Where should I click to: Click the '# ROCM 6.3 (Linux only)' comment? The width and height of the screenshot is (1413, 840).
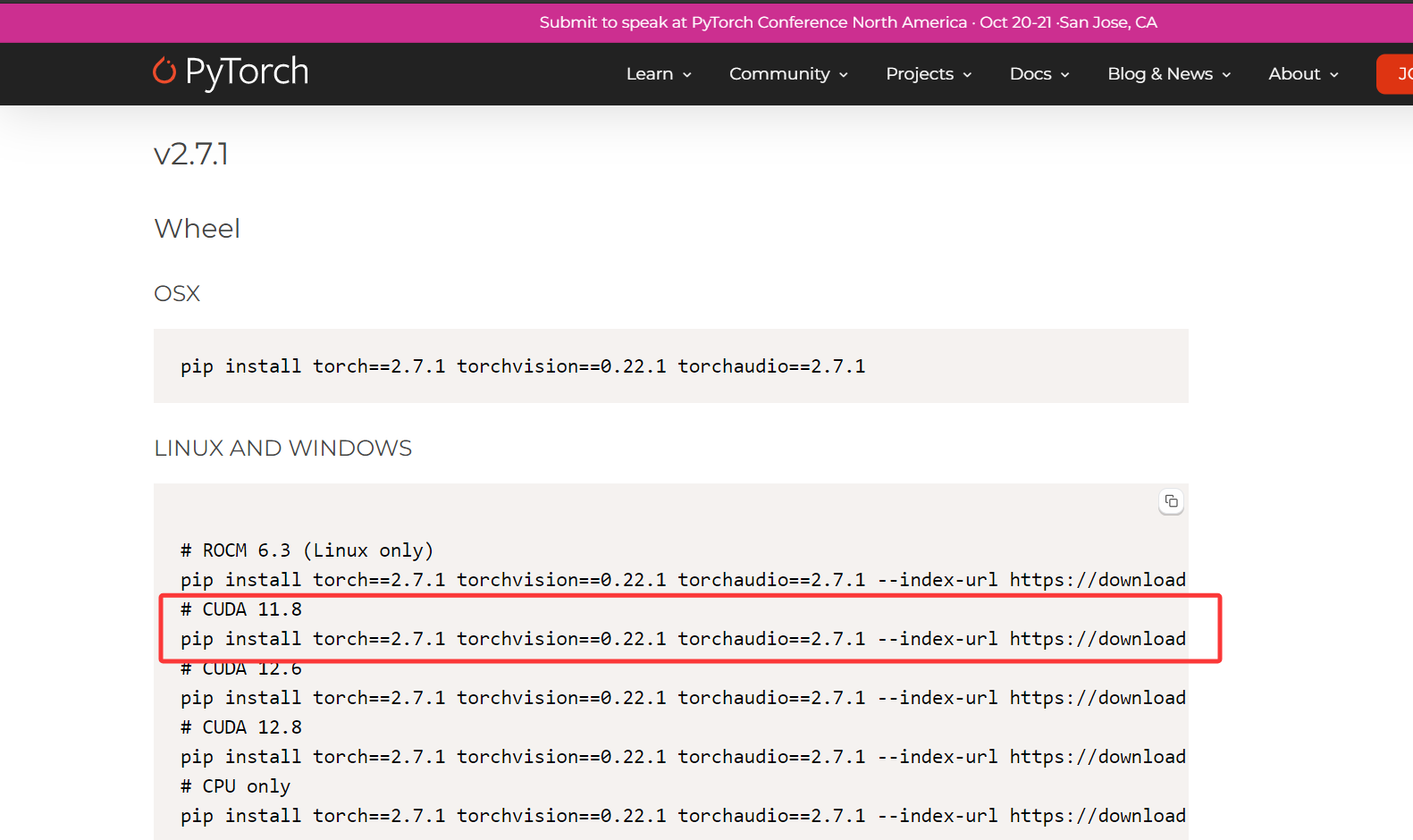307,550
